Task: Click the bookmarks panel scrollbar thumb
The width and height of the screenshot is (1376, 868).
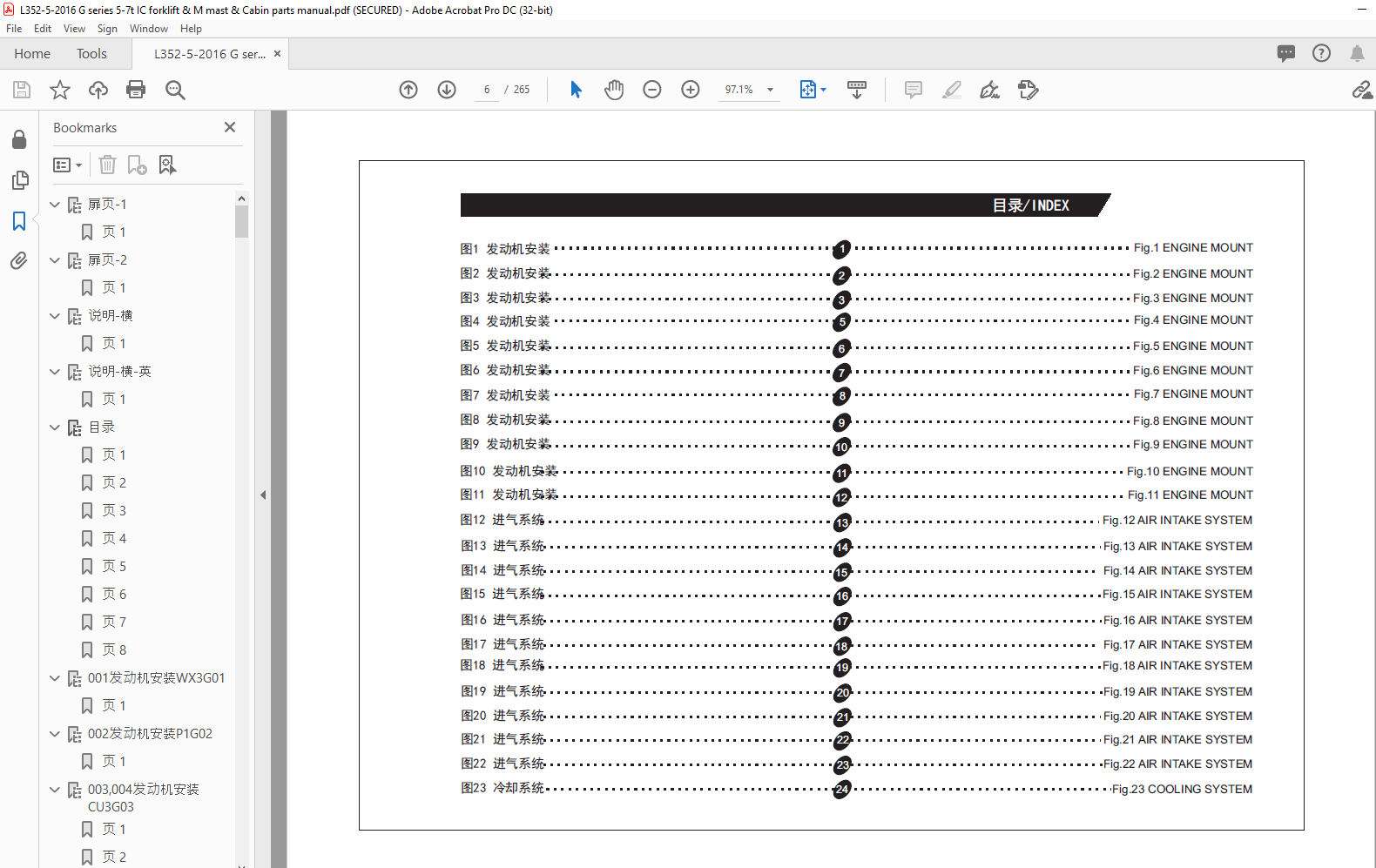Action: tap(241, 221)
